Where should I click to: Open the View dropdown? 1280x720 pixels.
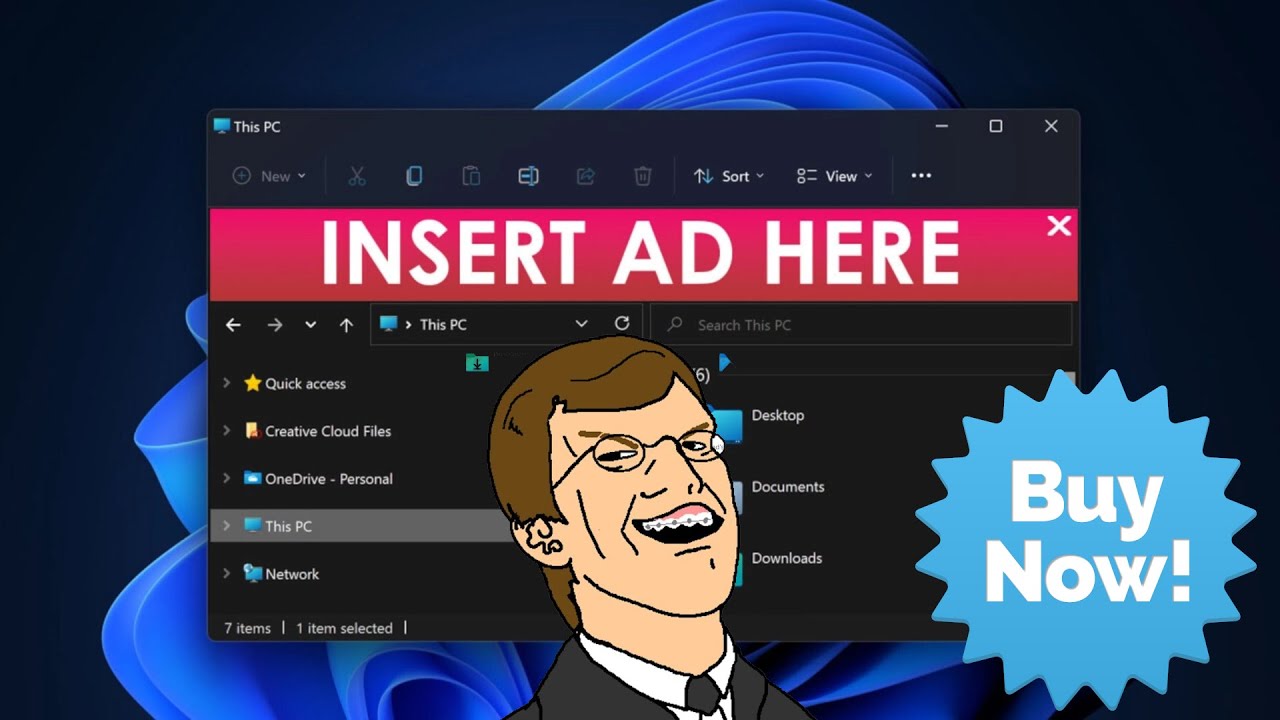click(x=833, y=176)
